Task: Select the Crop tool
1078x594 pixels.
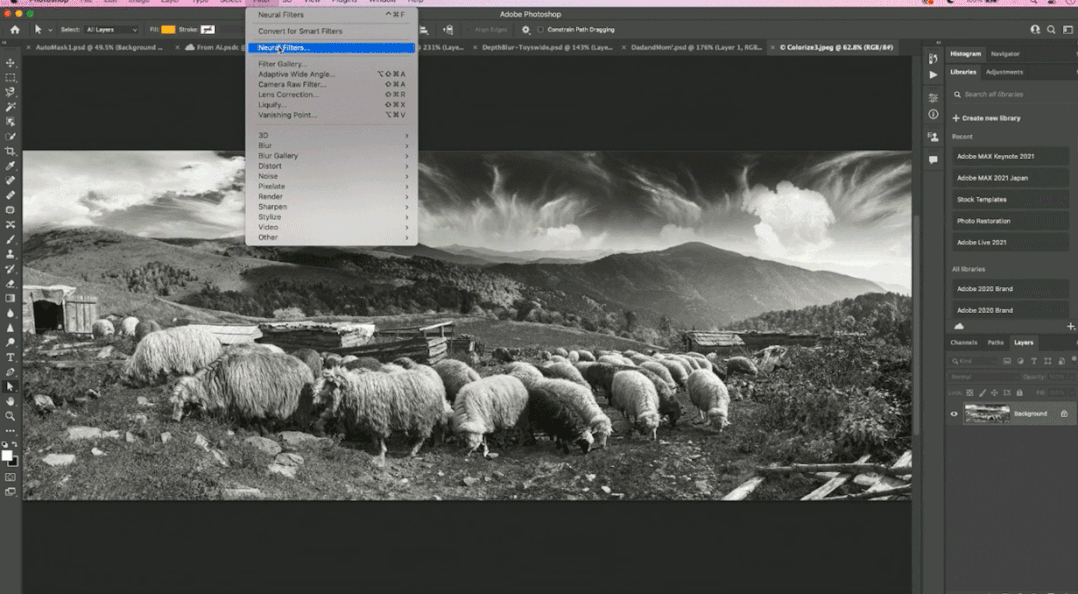Action: [10, 151]
